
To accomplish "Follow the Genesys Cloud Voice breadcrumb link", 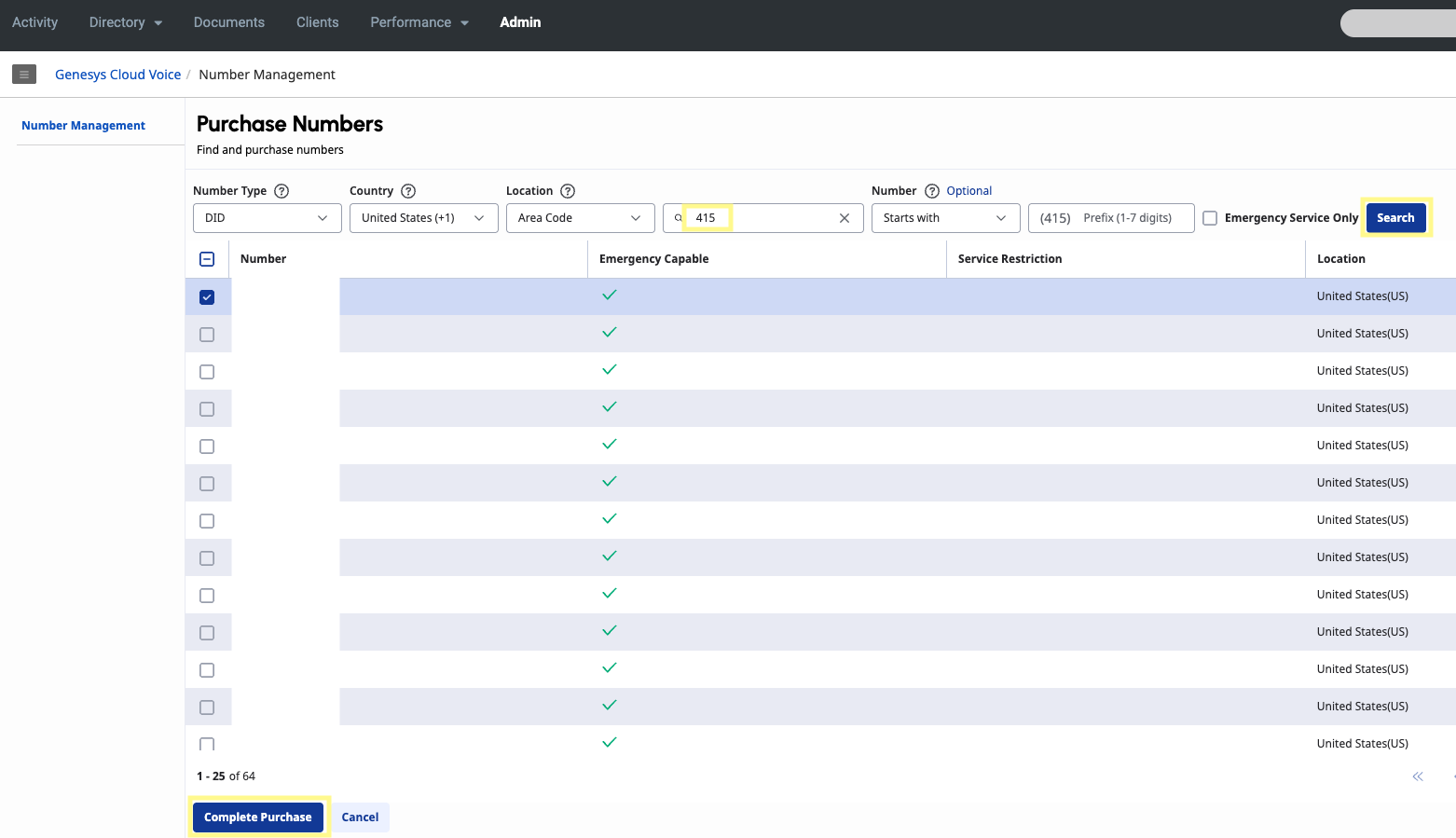I will [x=118, y=75].
